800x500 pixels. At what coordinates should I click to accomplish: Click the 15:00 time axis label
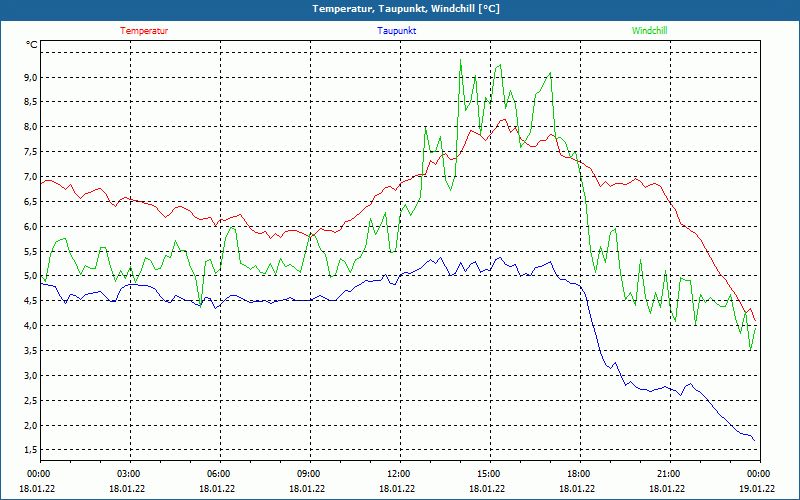click(490, 474)
